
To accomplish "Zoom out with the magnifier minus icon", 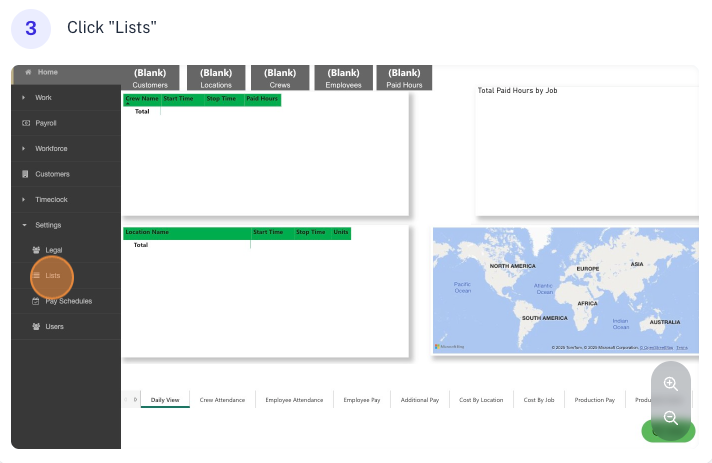I will (670, 419).
